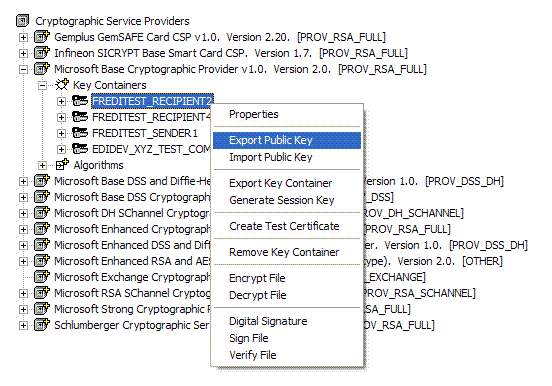The height and width of the screenshot is (386, 552).
Task: Expand the Gemplus GemSAFE Card CSP node
Action: click(x=23, y=37)
